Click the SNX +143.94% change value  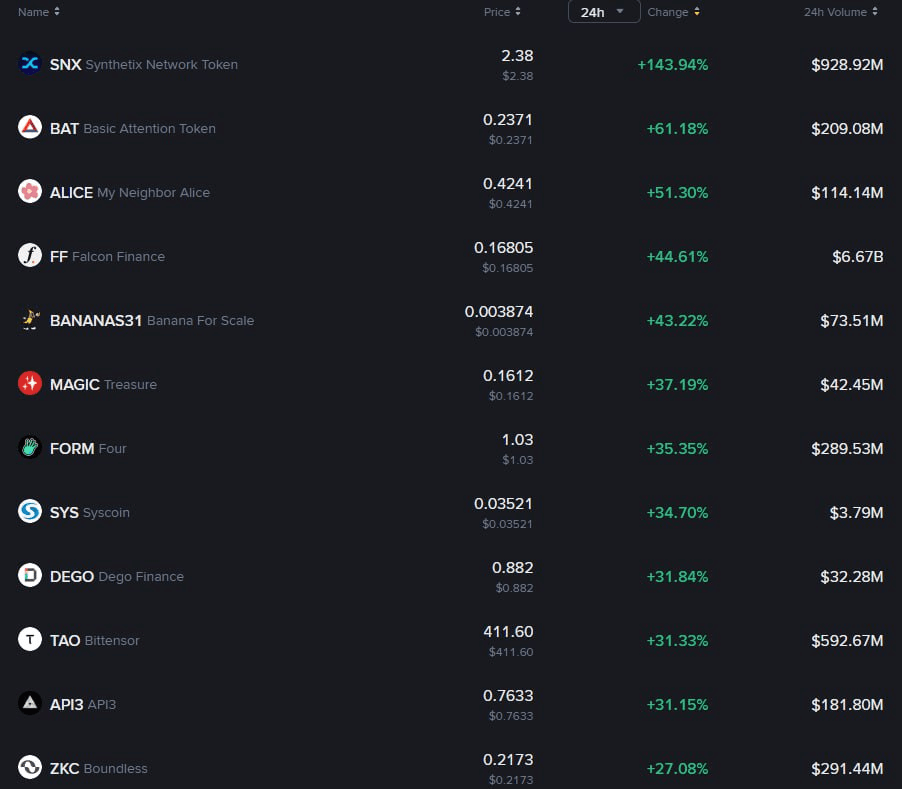672,64
